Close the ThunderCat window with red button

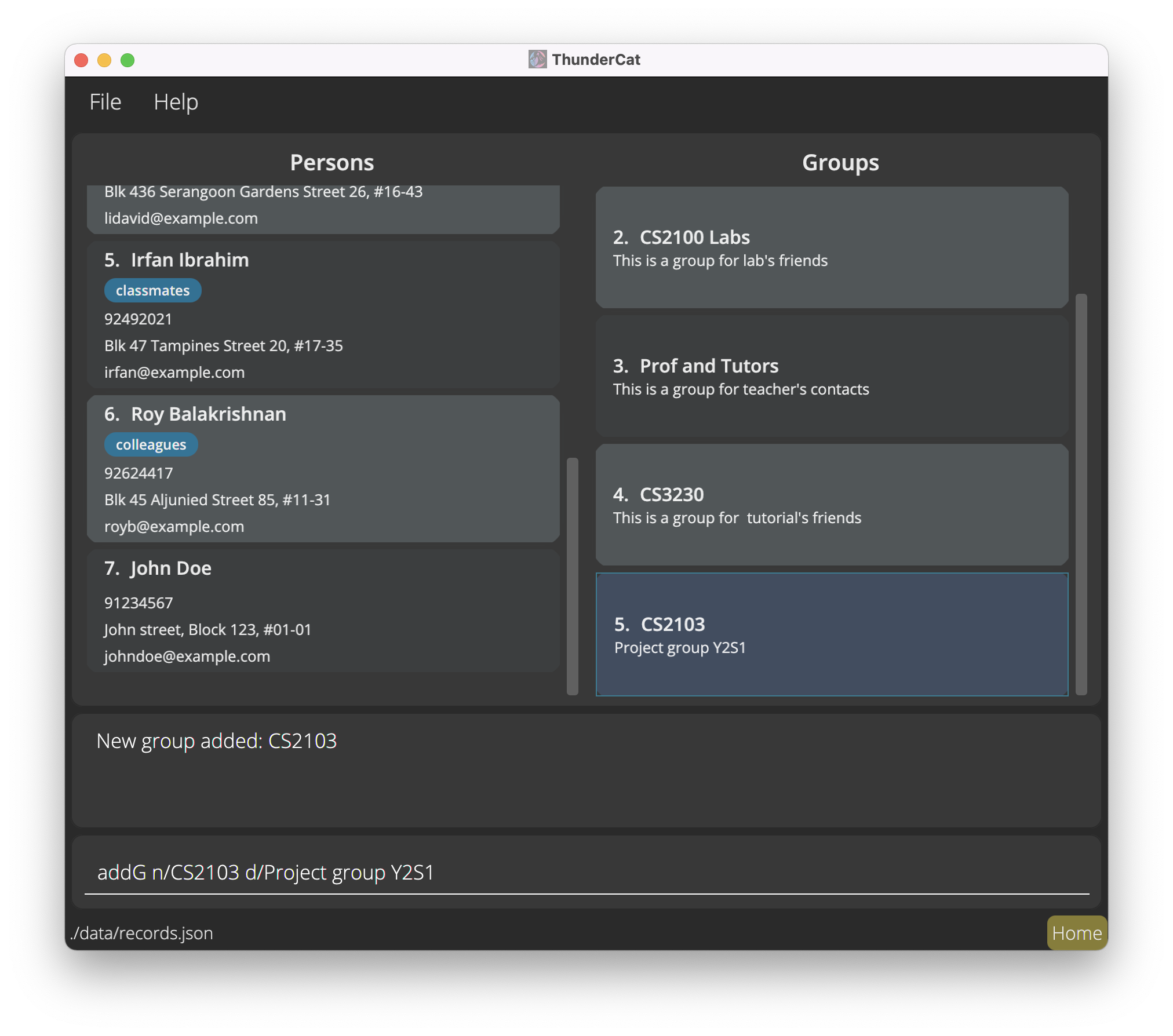[x=81, y=60]
